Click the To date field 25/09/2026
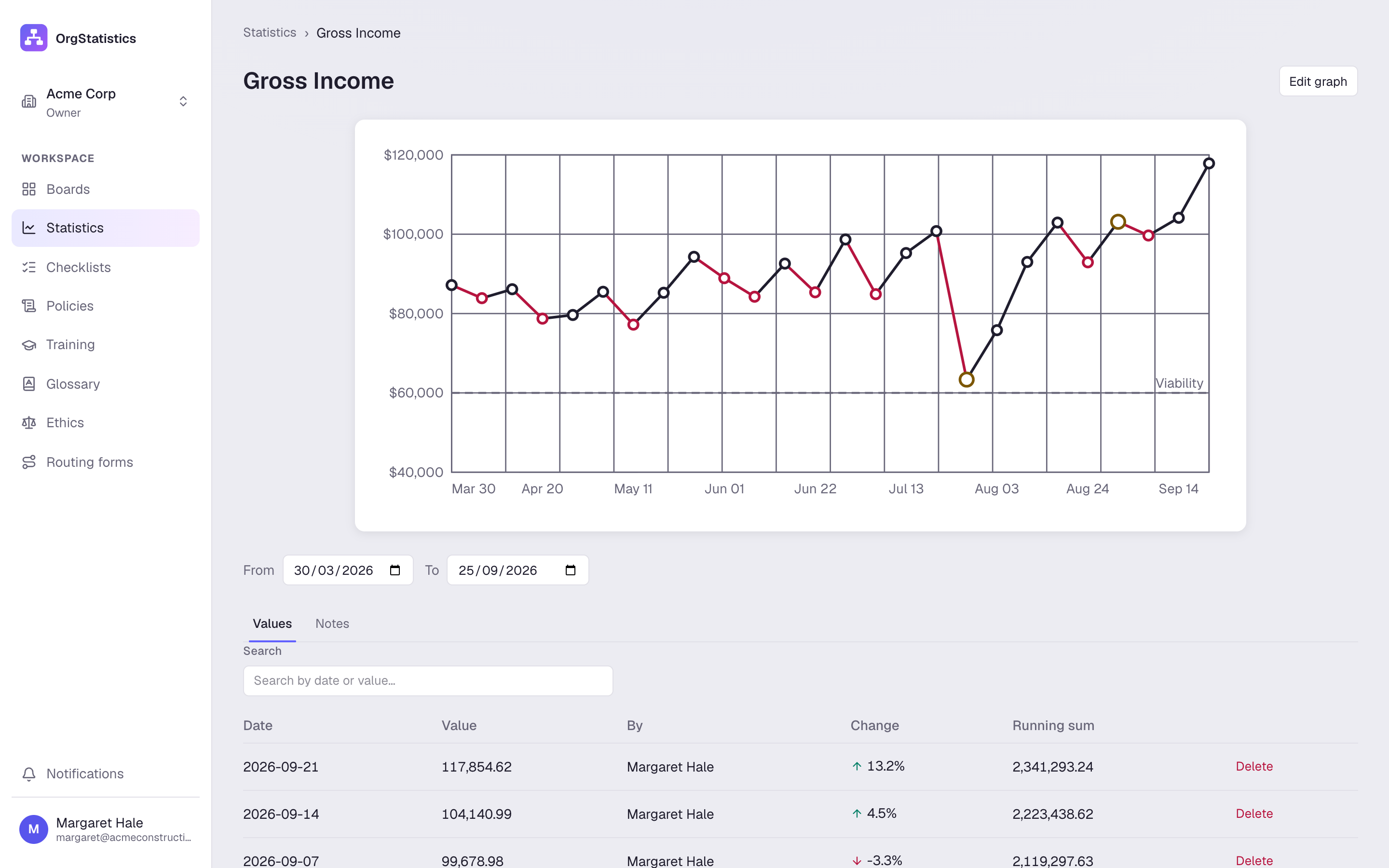This screenshot has width=1389, height=868. [x=517, y=570]
